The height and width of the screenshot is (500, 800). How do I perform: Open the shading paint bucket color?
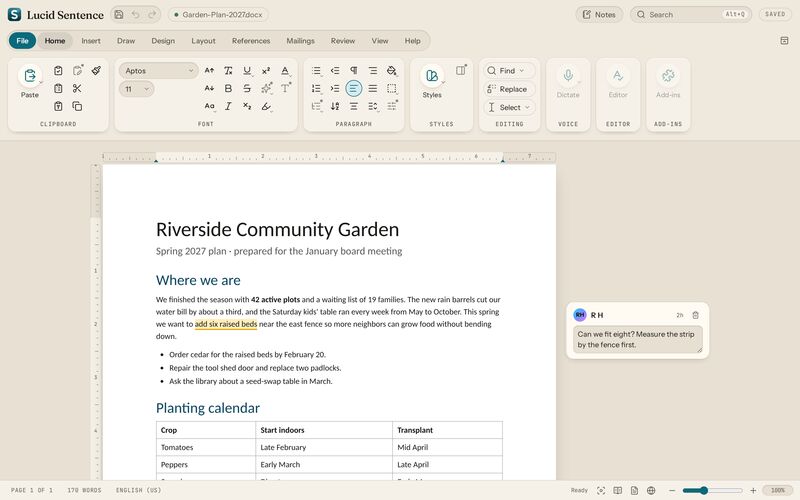coord(391,70)
